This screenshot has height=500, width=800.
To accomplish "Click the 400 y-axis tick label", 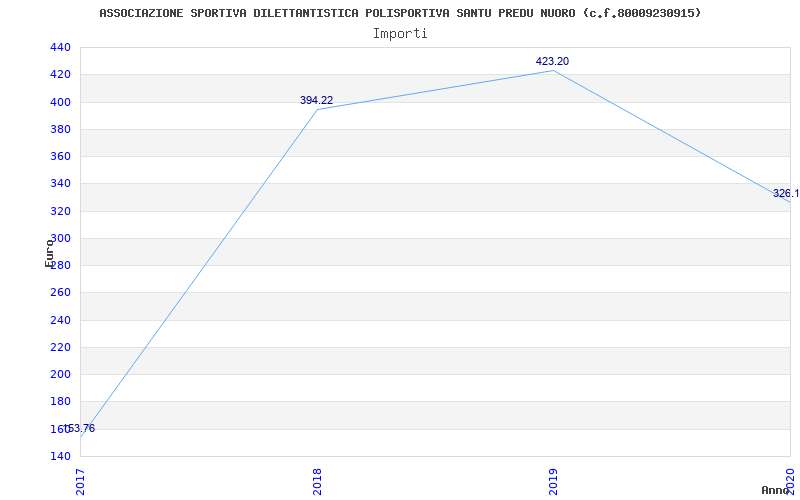I will click(x=60, y=102).
